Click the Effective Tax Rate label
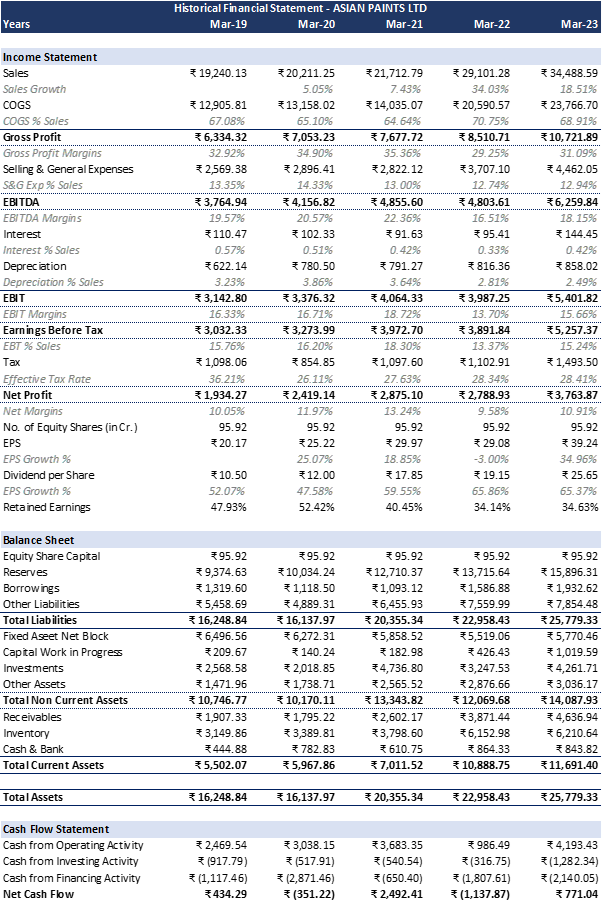The image size is (602, 904). click(45, 379)
